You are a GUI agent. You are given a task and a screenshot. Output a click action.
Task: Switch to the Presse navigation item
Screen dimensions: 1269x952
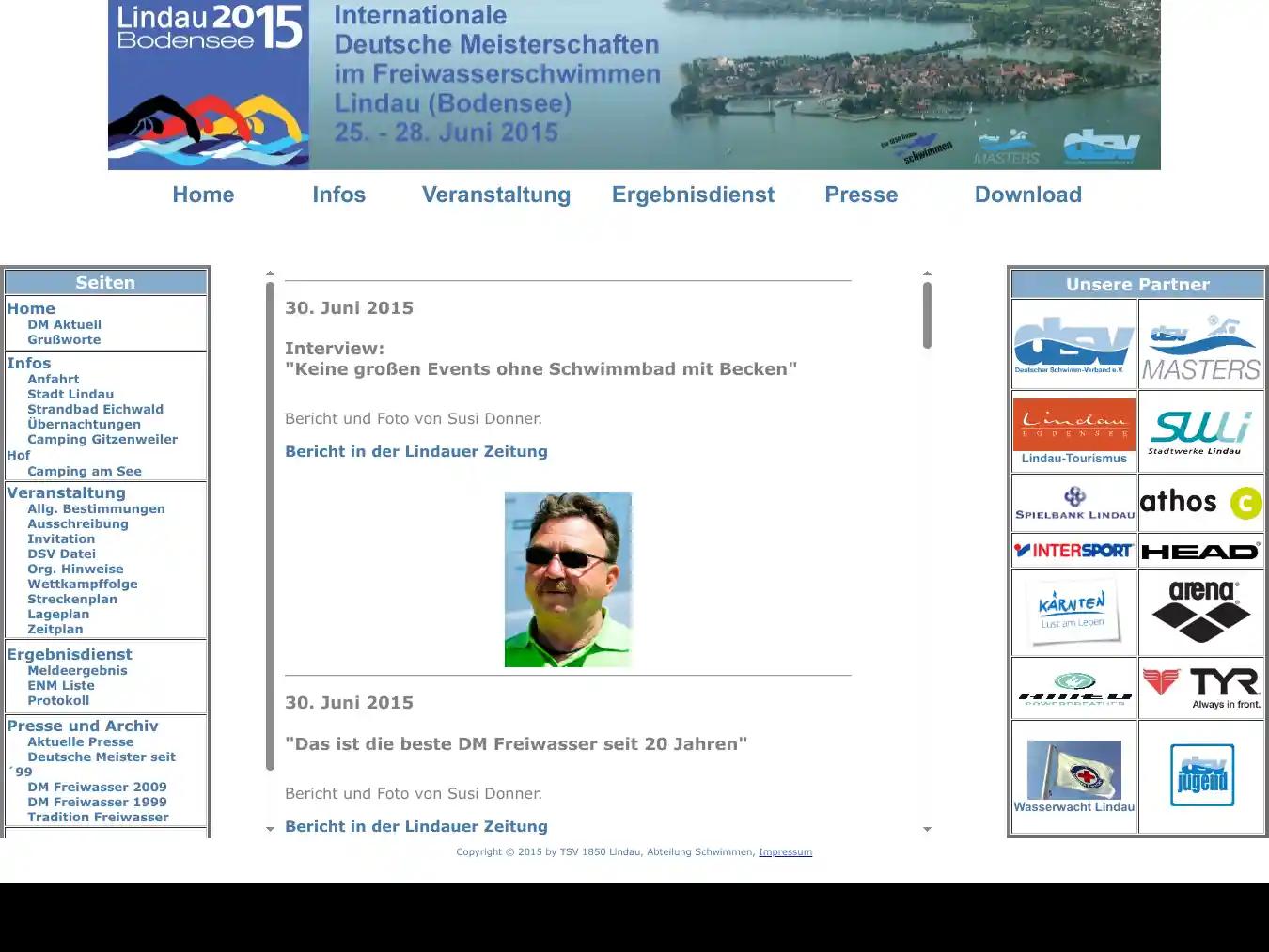click(861, 195)
